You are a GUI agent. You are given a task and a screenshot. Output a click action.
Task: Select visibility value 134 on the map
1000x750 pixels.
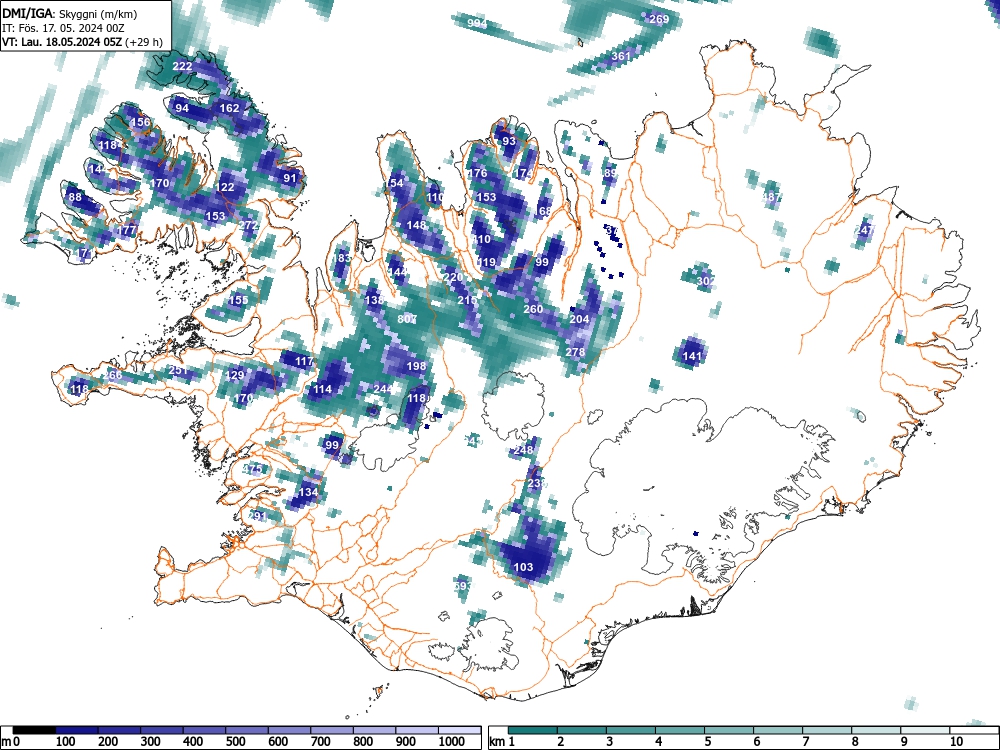[x=308, y=492]
